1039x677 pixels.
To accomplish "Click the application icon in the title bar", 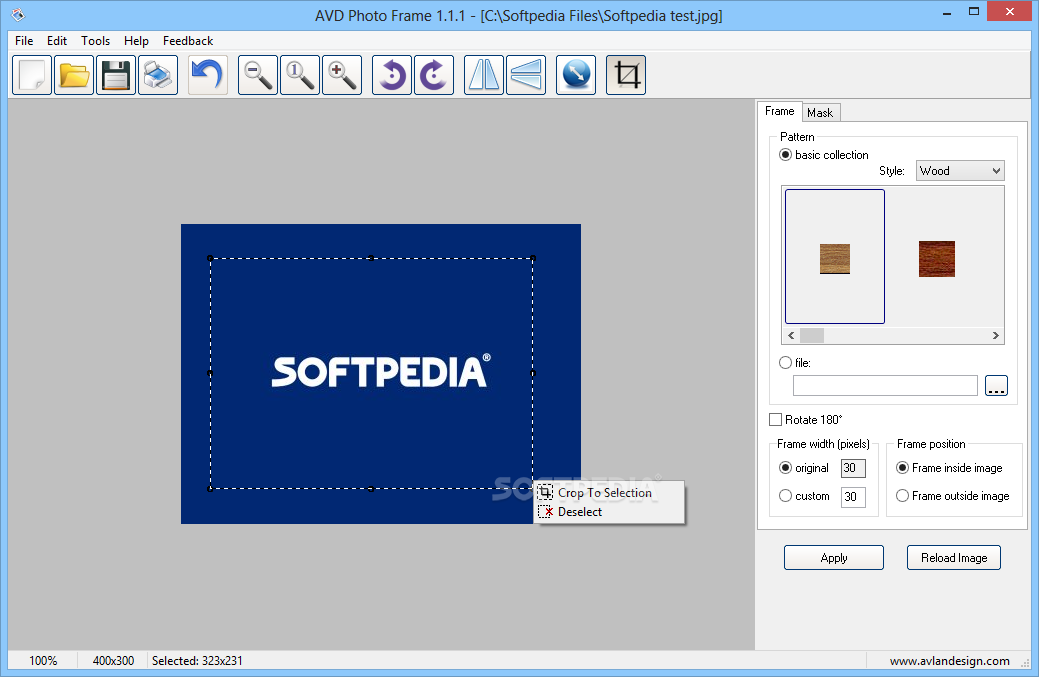I will (19, 15).
